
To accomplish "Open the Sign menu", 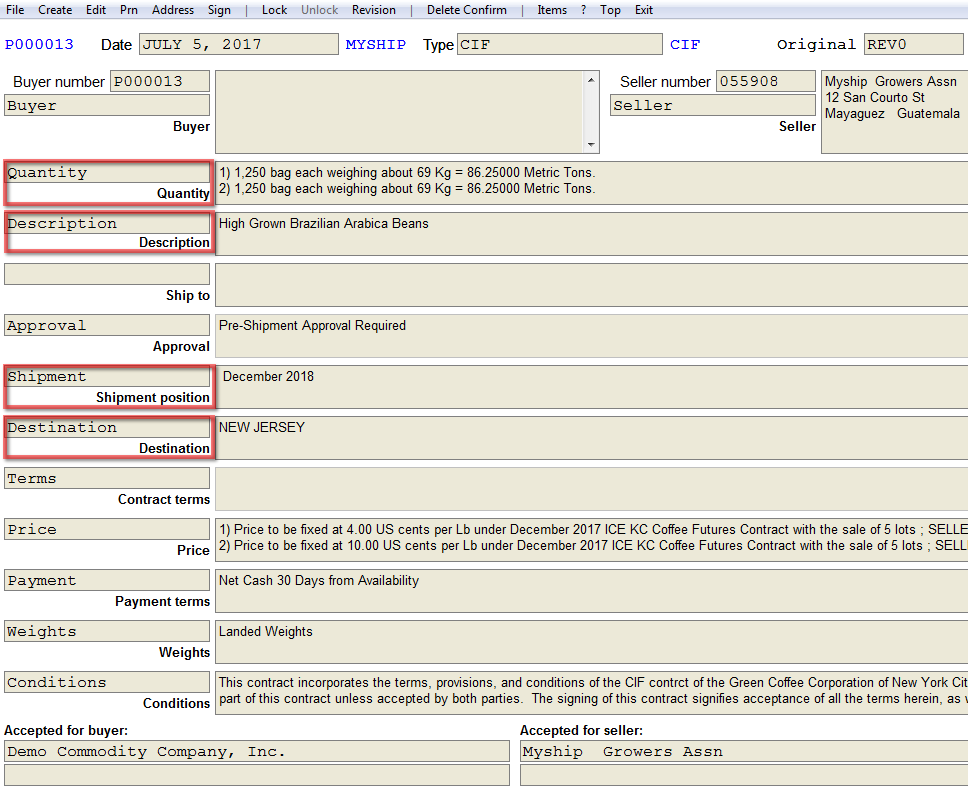I will click(219, 10).
